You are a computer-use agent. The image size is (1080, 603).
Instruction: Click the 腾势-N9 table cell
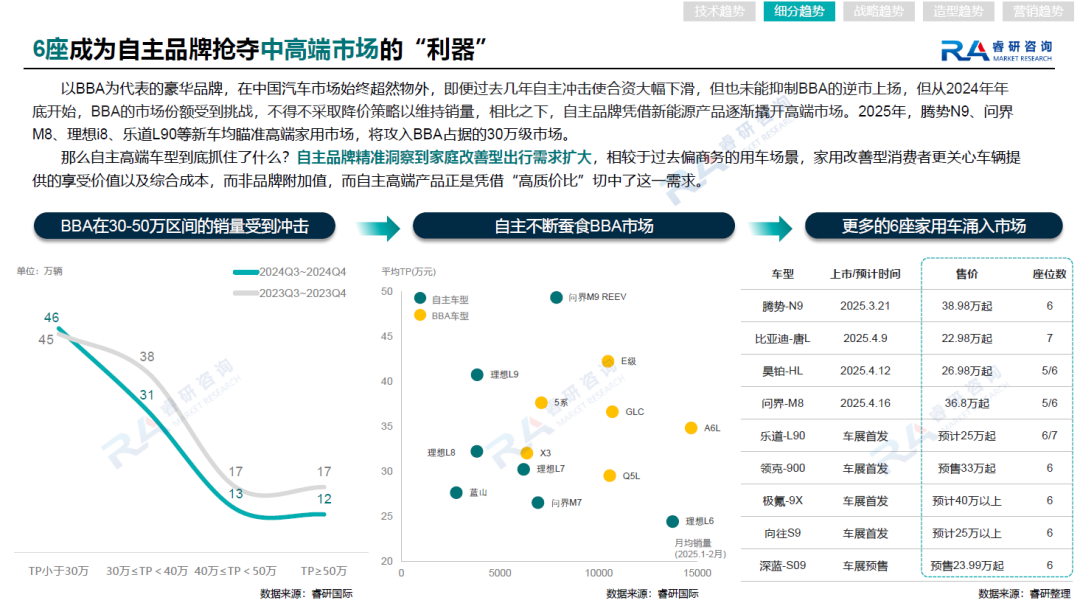[782, 306]
